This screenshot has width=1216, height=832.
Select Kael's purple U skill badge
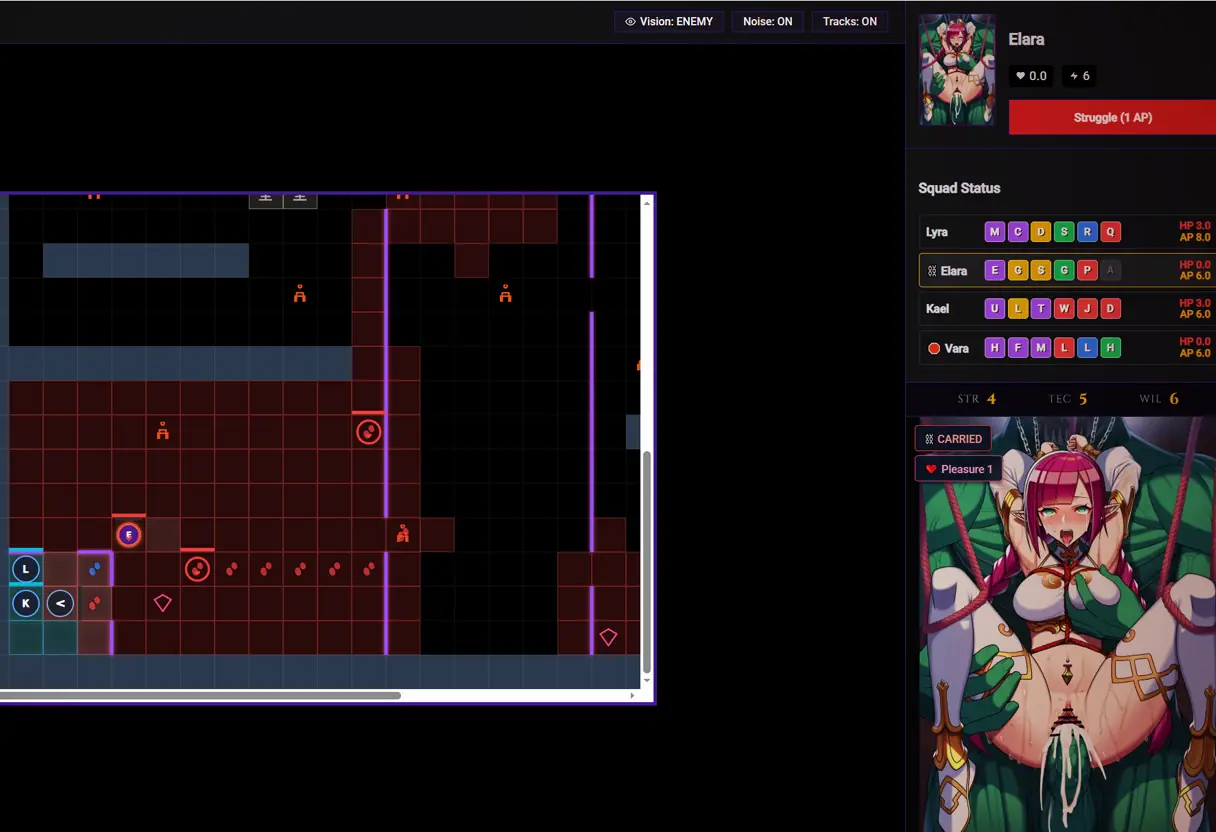[x=994, y=309]
